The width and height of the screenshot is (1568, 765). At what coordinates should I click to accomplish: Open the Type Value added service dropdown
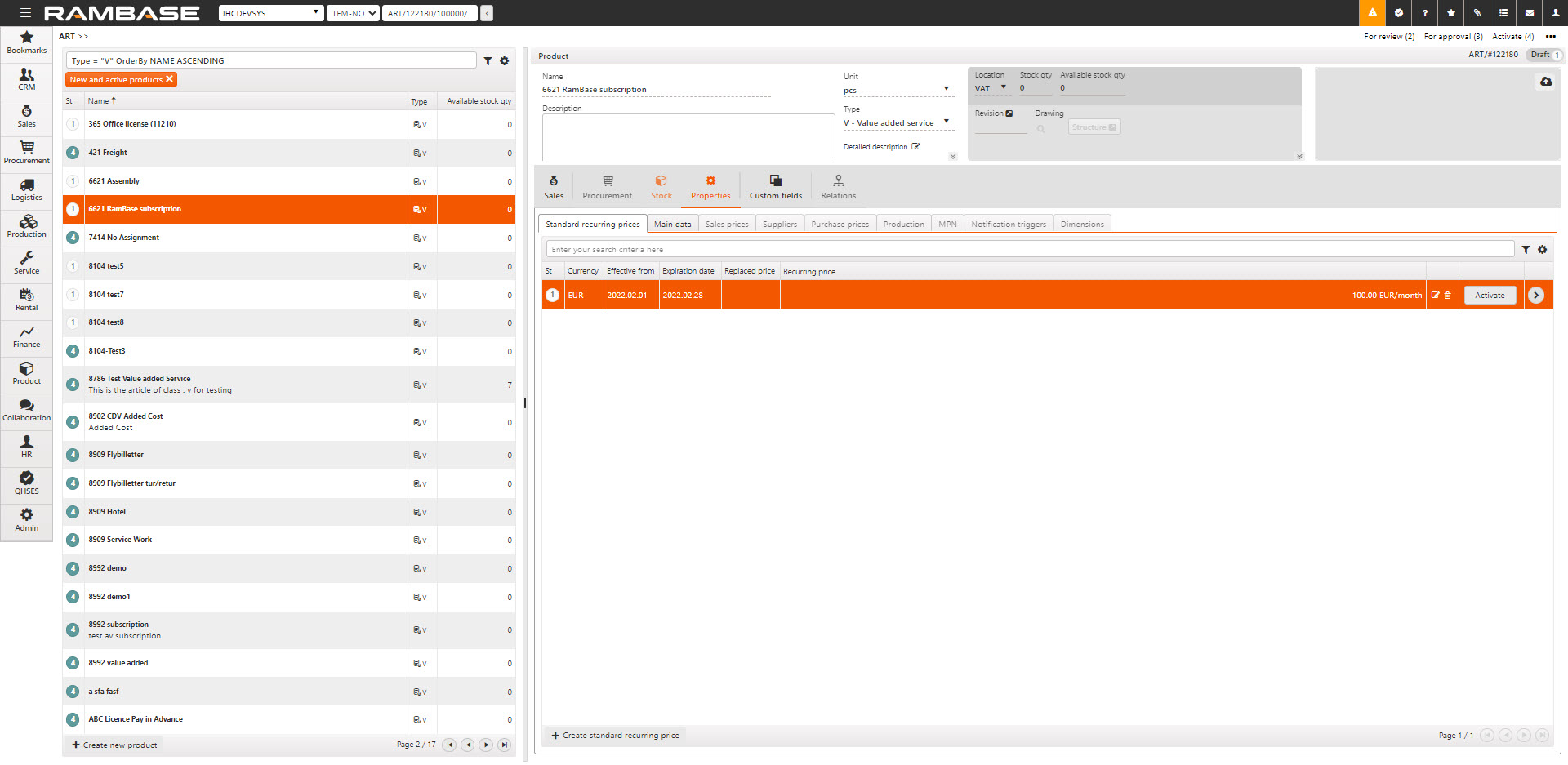tap(946, 122)
